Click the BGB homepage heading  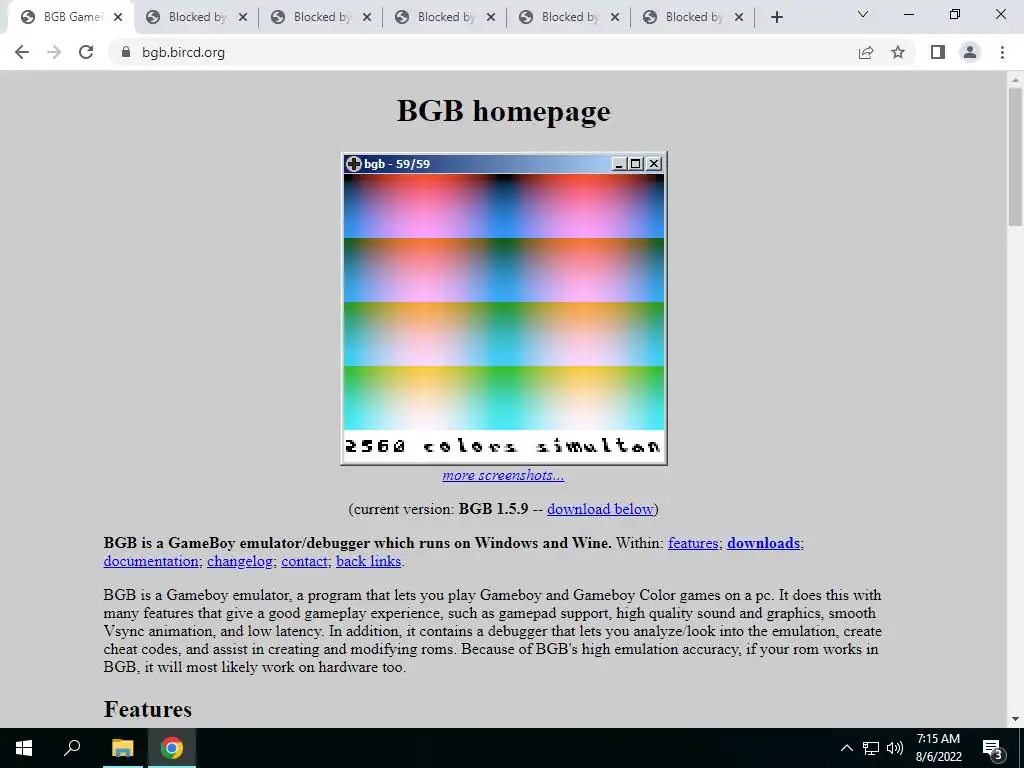pyautogui.click(x=504, y=110)
